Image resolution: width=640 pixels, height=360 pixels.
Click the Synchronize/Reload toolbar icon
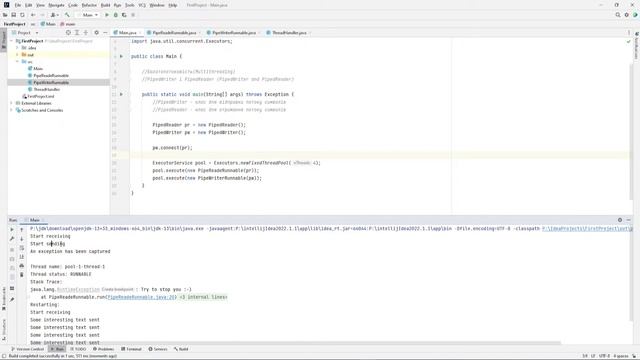coord(22,15)
